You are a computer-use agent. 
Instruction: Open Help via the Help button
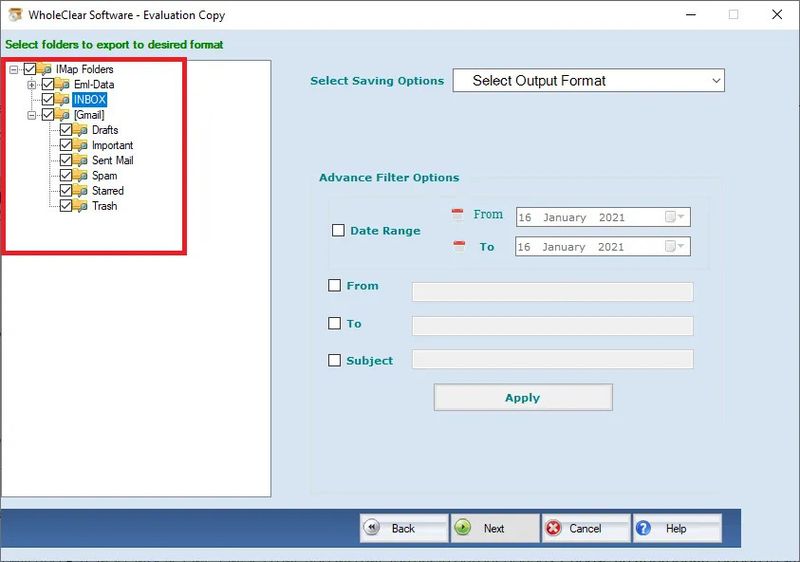[678, 528]
